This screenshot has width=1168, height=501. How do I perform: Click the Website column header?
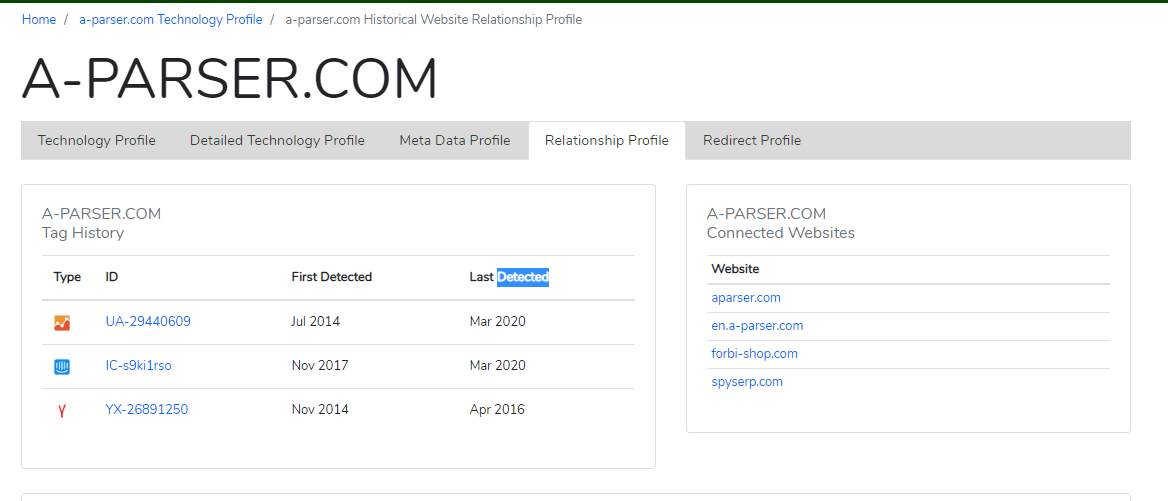coord(735,269)
